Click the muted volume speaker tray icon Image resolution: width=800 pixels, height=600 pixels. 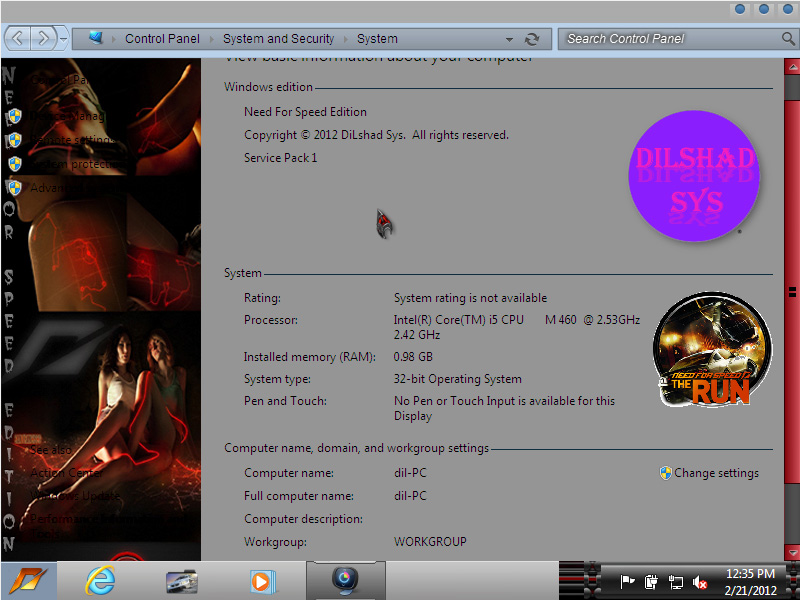pyautogui.click(x=700, y=581)
